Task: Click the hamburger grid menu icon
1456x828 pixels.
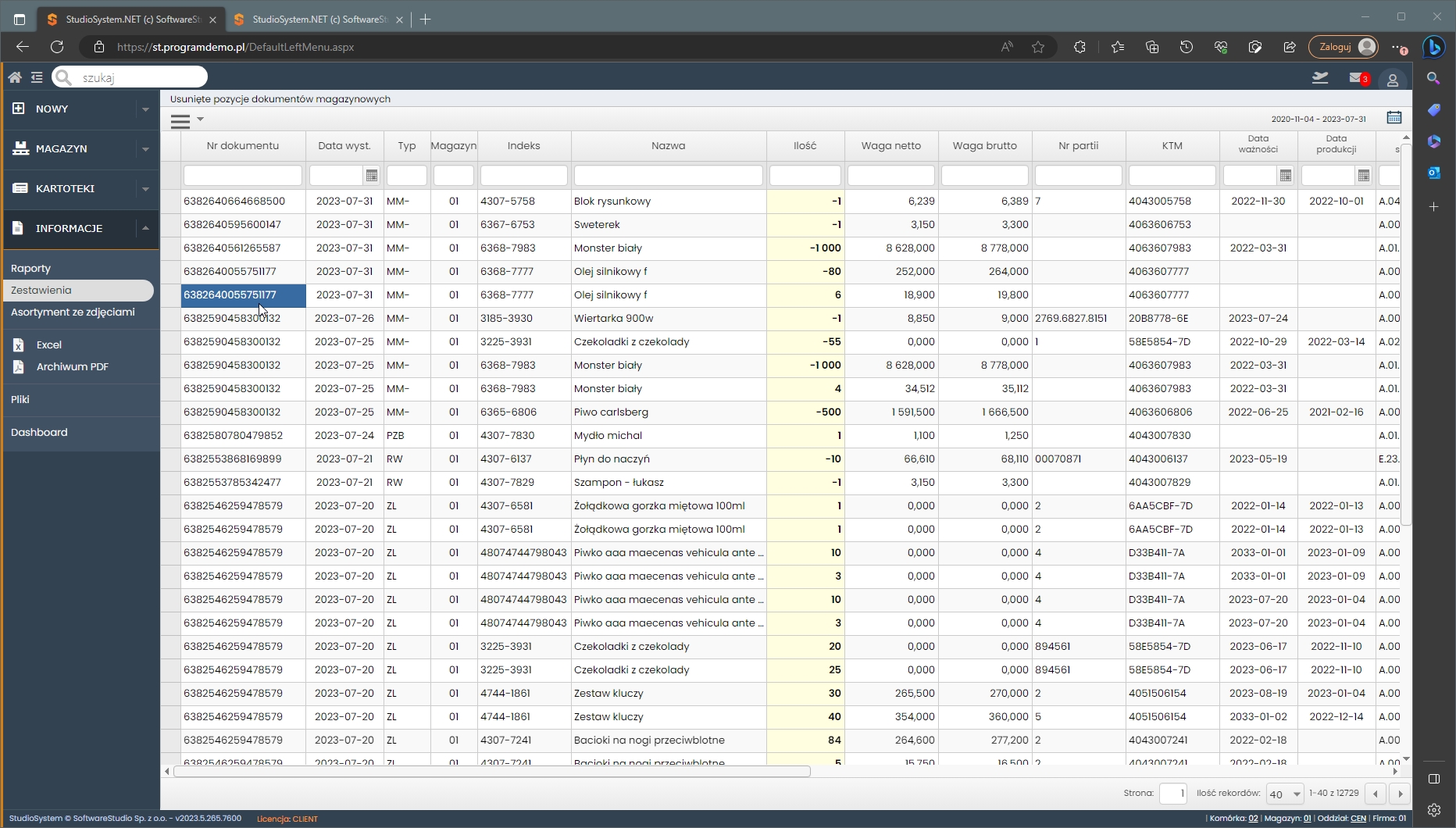Action: 181,121
